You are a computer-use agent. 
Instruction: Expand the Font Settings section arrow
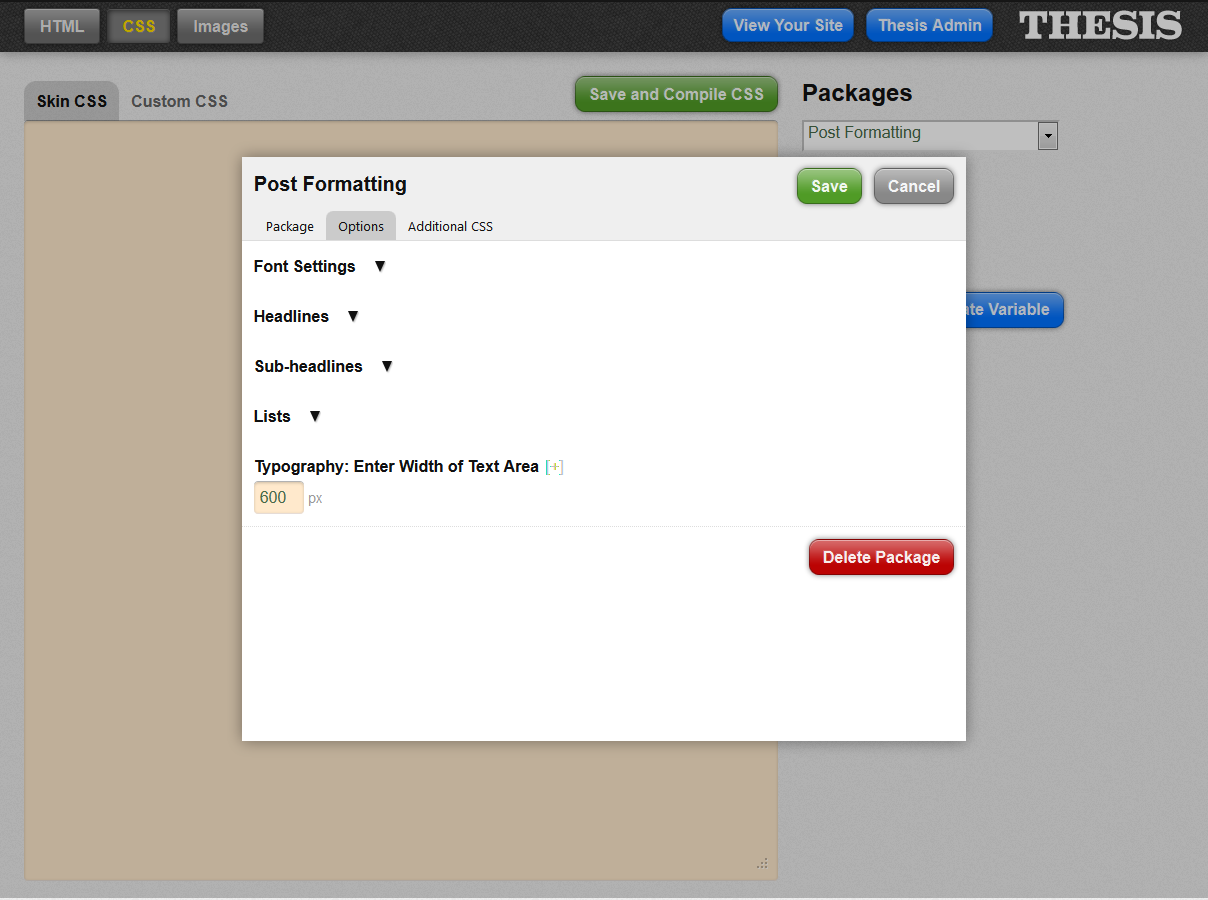tap(379, 266)
